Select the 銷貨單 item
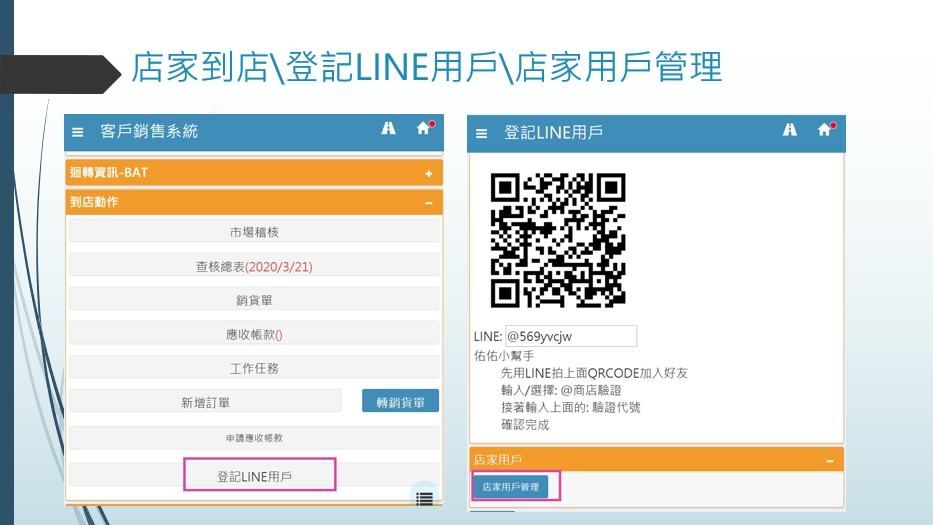This screenshot has height=525, width=933. tap(254, 300)
